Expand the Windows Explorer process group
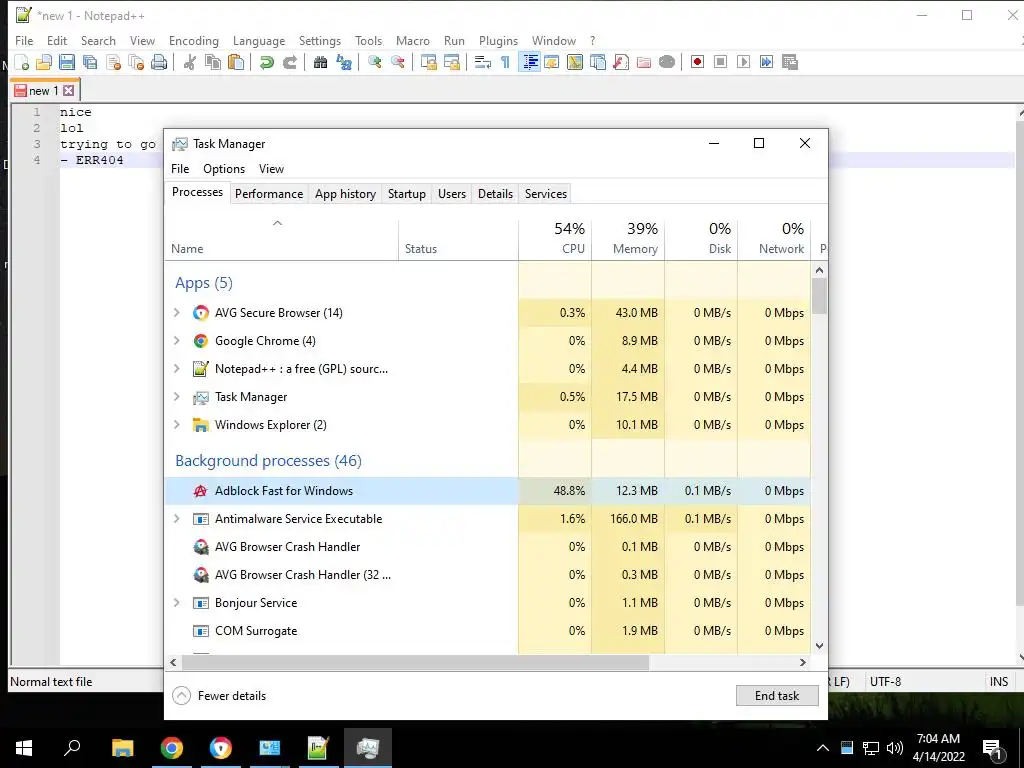Screen dimensions: 1024x768 coord(176,425)
